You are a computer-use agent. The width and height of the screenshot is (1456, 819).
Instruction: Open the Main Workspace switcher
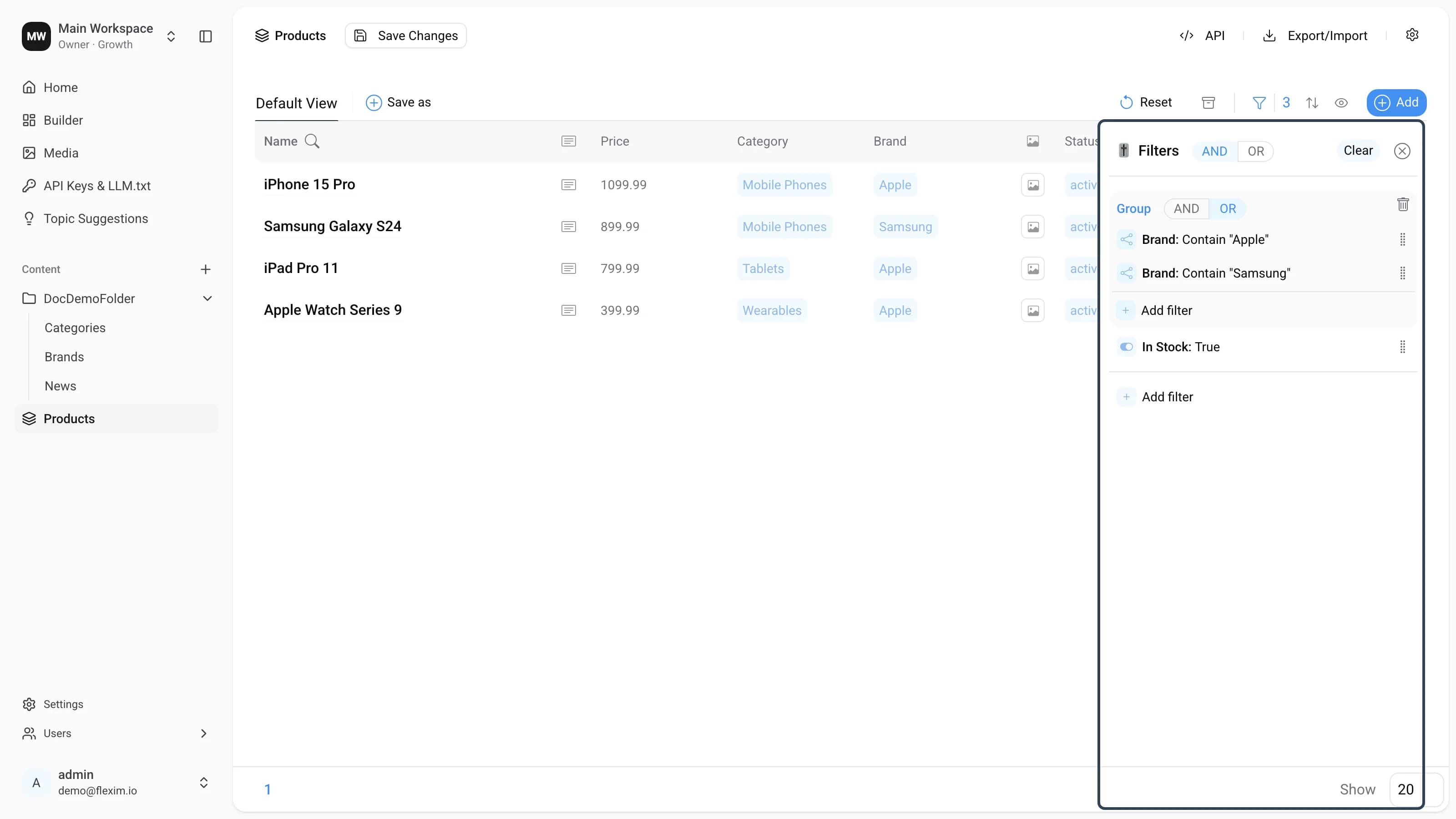[x=171, y=37]
